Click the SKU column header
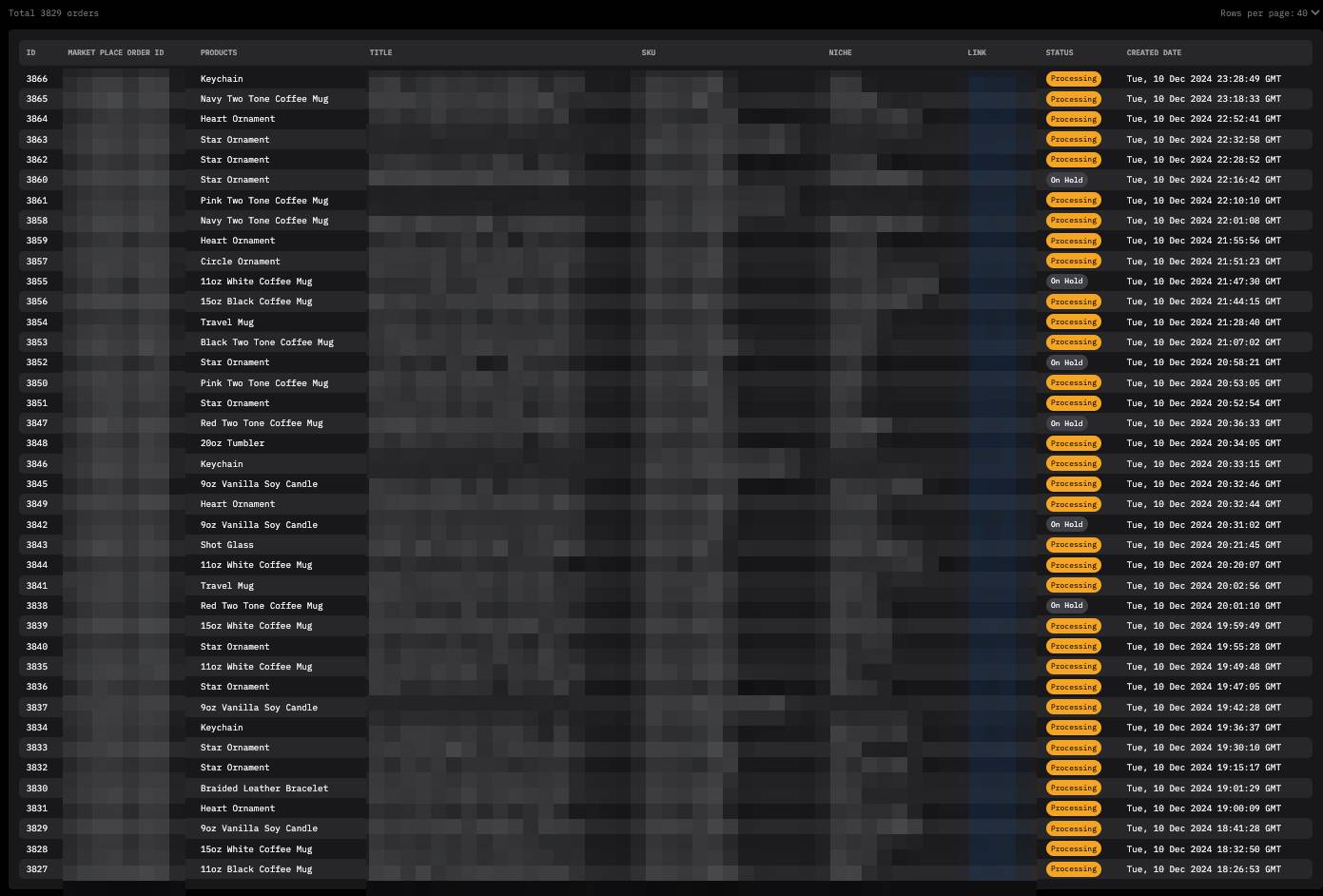 click(649, 52)
